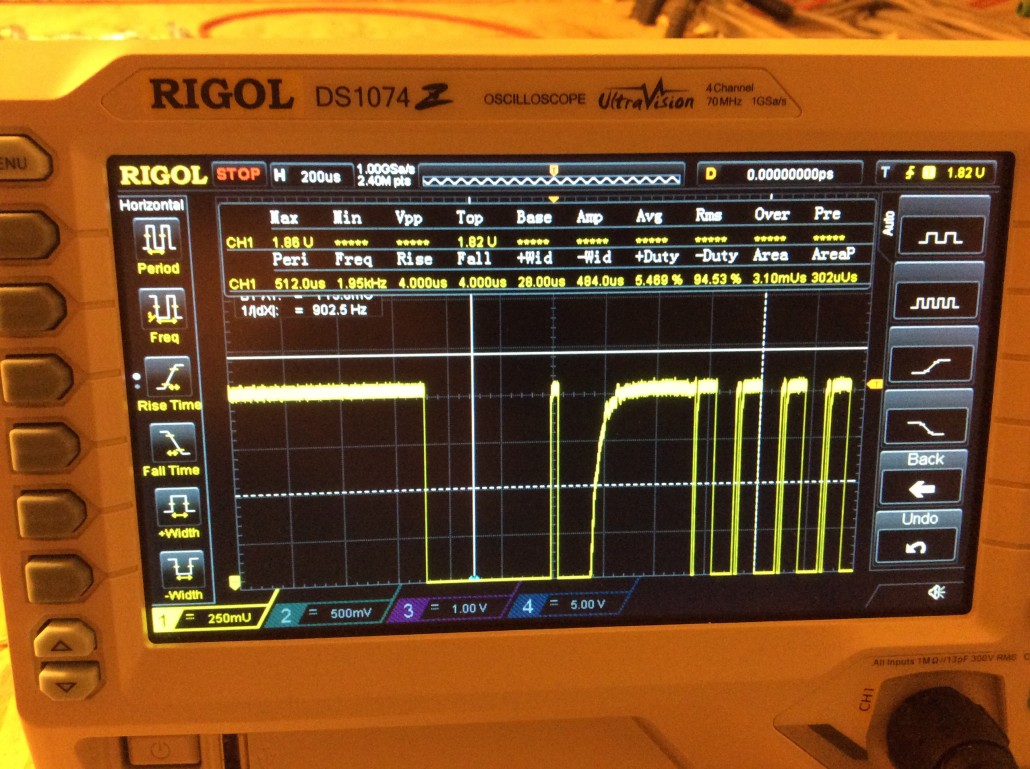Click the AreaP value 302uVs
The image size is (1030, 769).
click(834, 277)
